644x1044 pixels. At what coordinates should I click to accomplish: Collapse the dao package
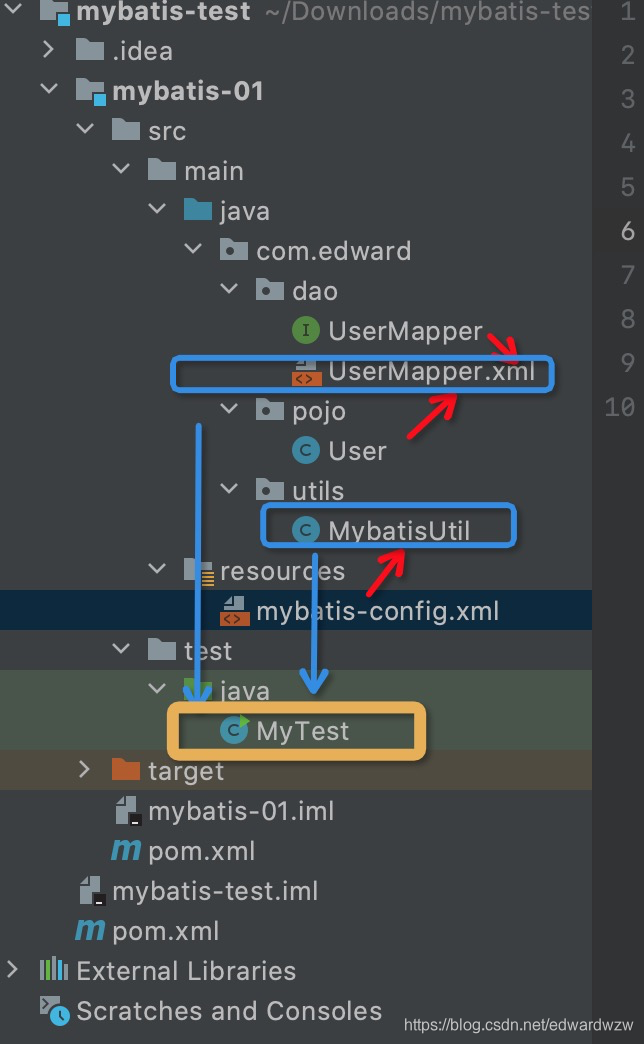[x=228, y=288]
